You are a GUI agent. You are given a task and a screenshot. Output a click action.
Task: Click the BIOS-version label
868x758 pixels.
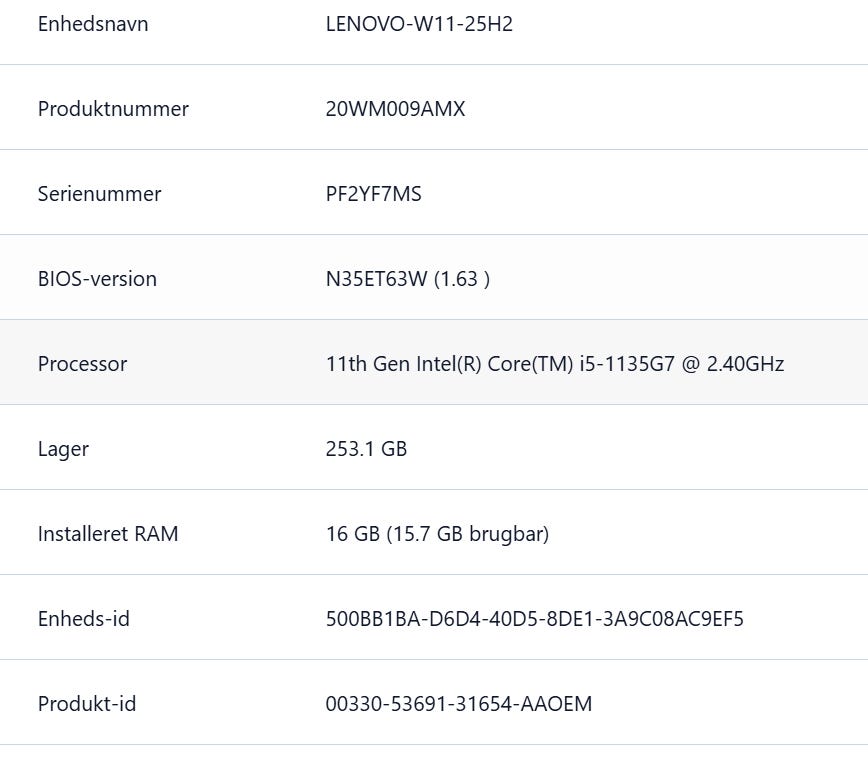coord(97,279)
